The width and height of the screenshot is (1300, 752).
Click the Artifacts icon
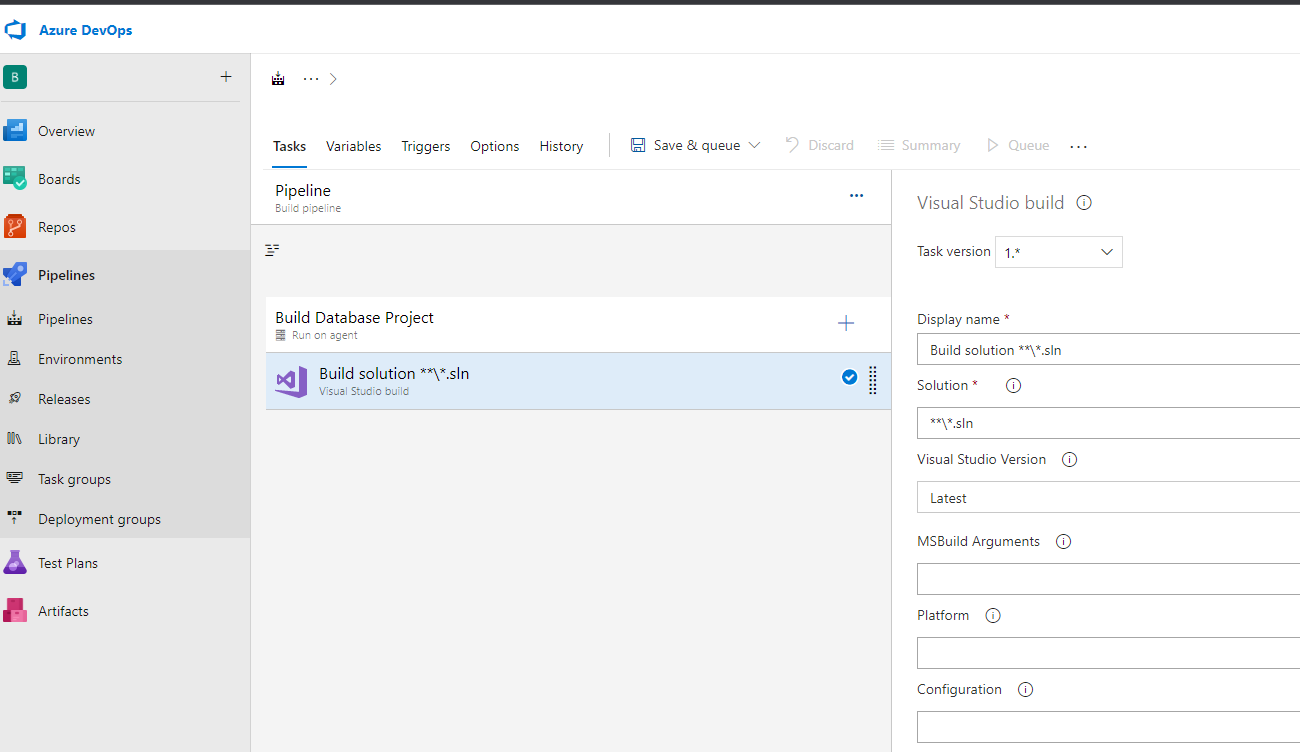click(15, 611)
